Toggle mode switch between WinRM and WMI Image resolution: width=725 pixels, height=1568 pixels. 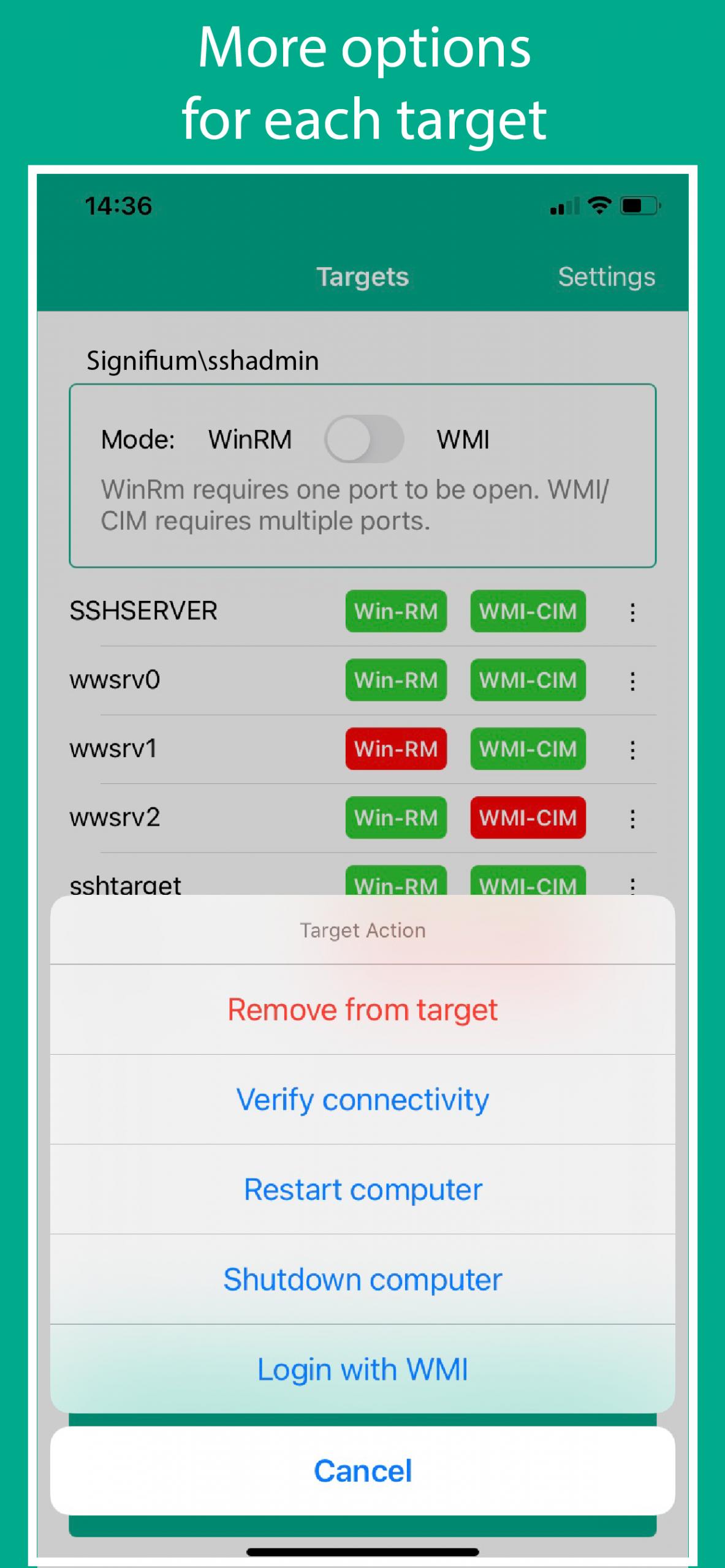(364, 439)
